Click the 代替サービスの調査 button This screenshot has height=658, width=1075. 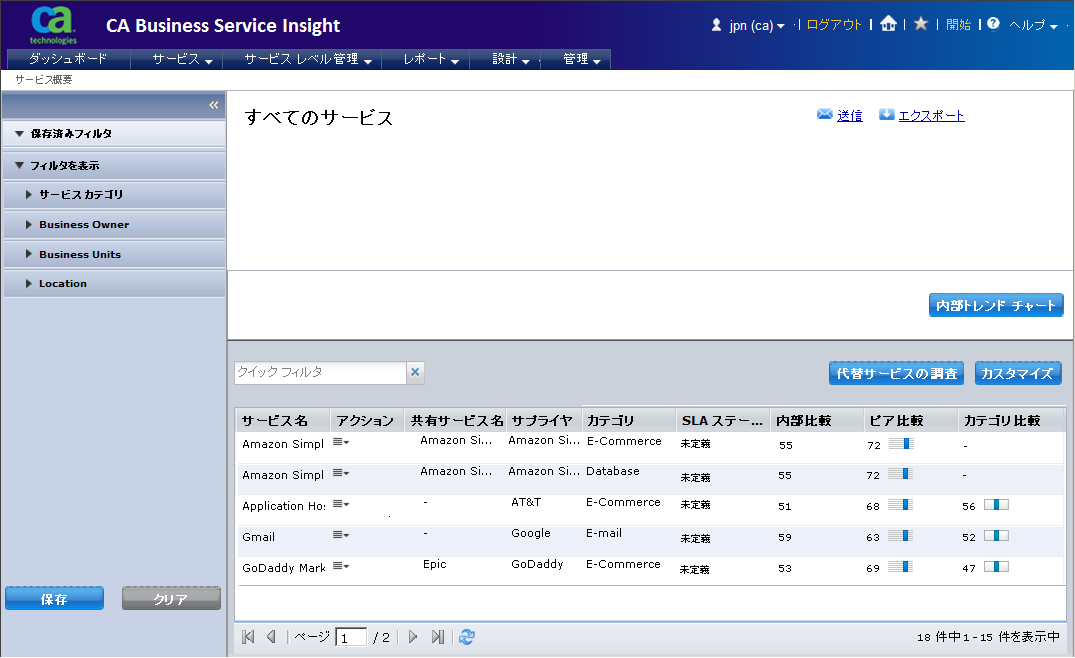tap(896, 374)
